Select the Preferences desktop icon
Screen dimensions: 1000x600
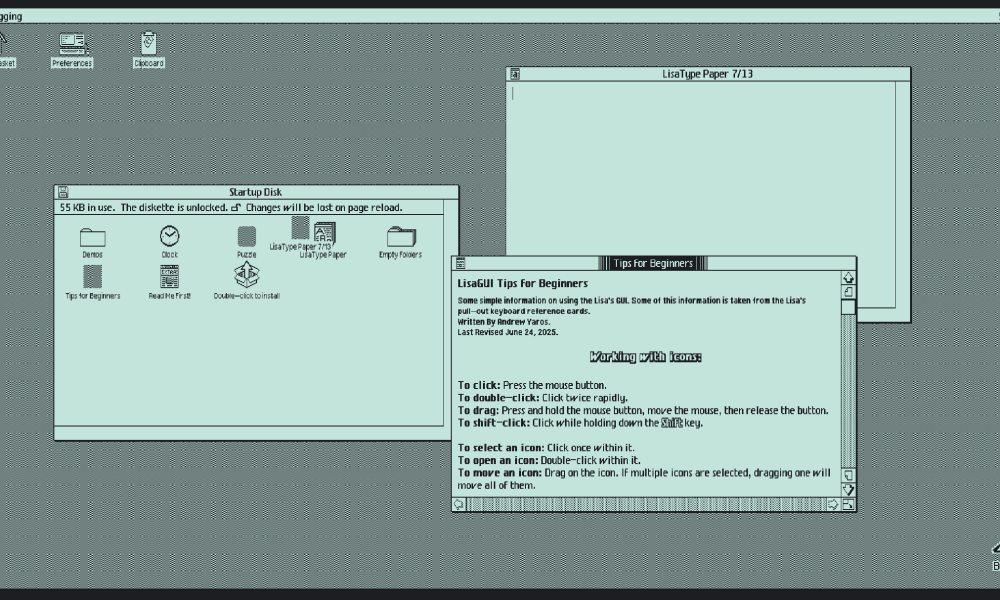point(72,50)
